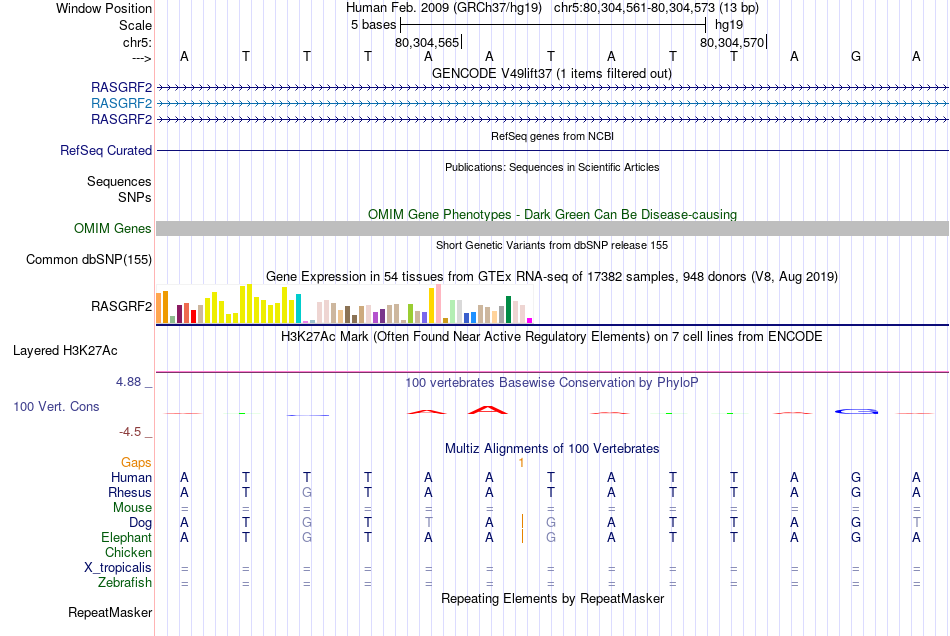Screen dimensions: 950x636
Task: Click the RASGRF2 label beside the GTEx bar chart
Action: 121,306
